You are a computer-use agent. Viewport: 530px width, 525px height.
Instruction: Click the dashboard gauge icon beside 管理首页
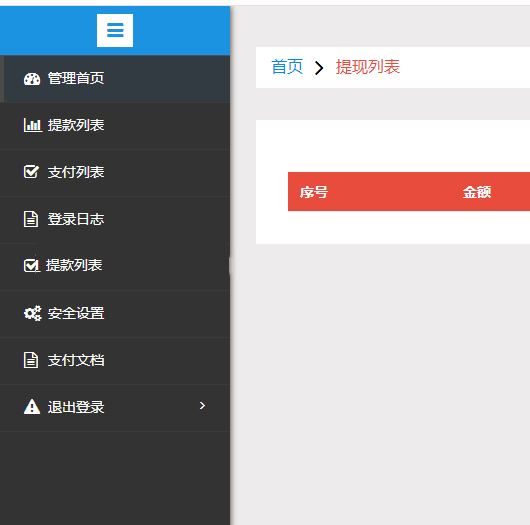32,79
